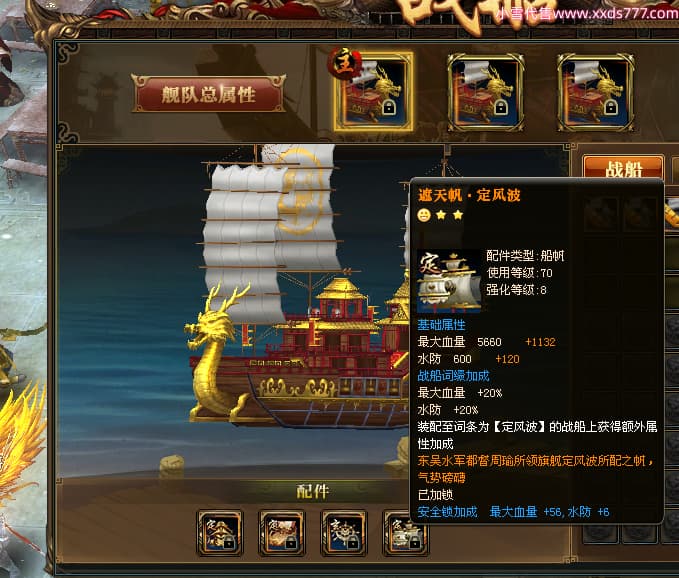This screenshot has width=679, height=578.
Task: Select the main flagship slot marked 主
Action: [x=373, y=92]
